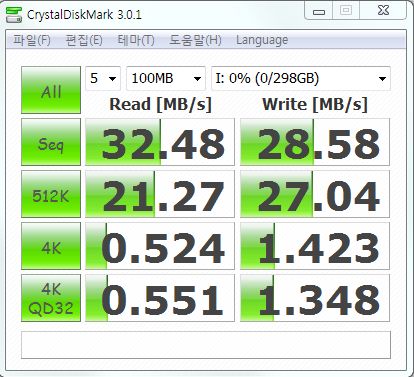Run all benchmarks with the All button
This screenshot has height=377, width=414.
coord(51,90)
